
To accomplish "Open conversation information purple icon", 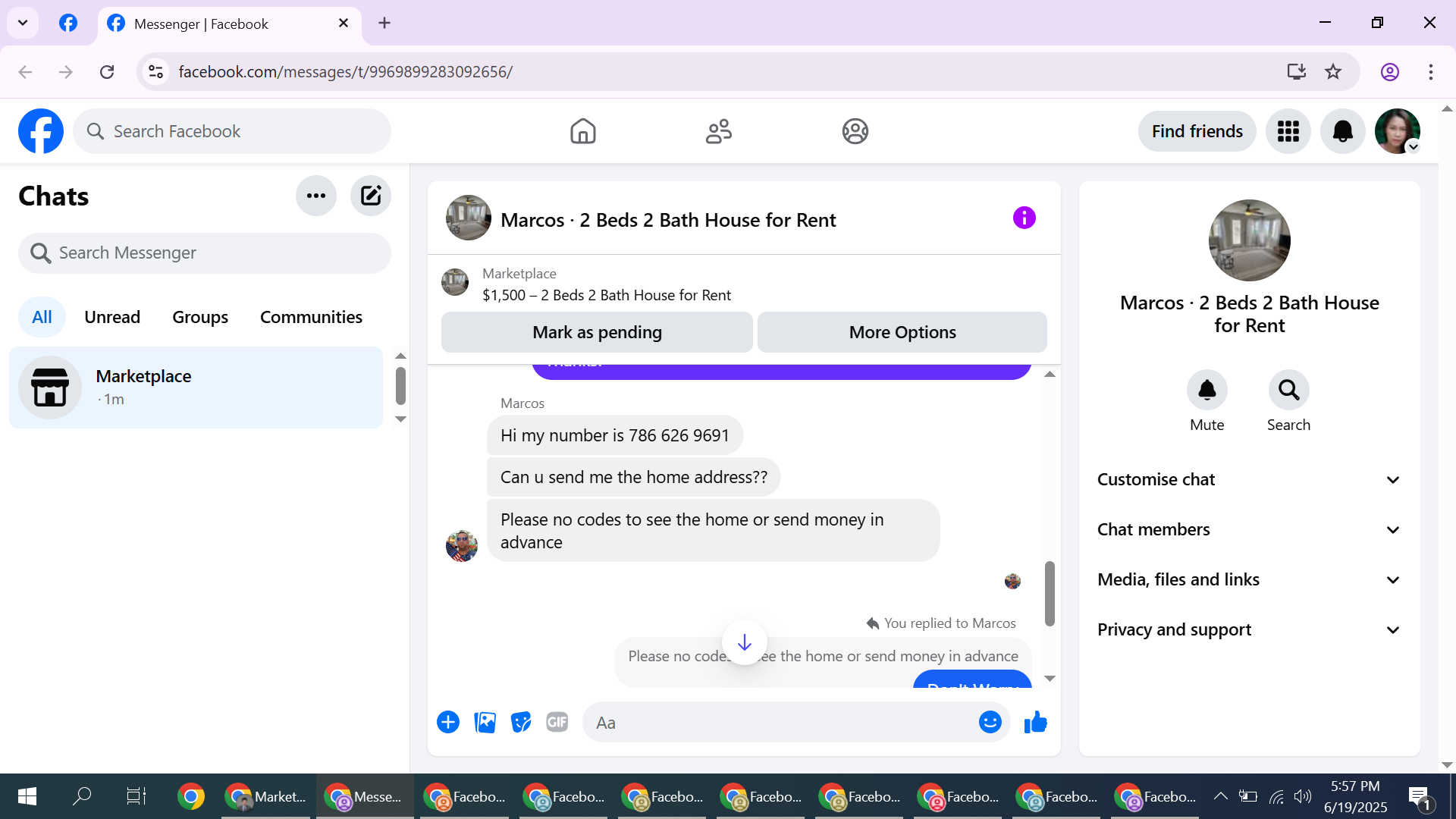I will (1025, 218).
